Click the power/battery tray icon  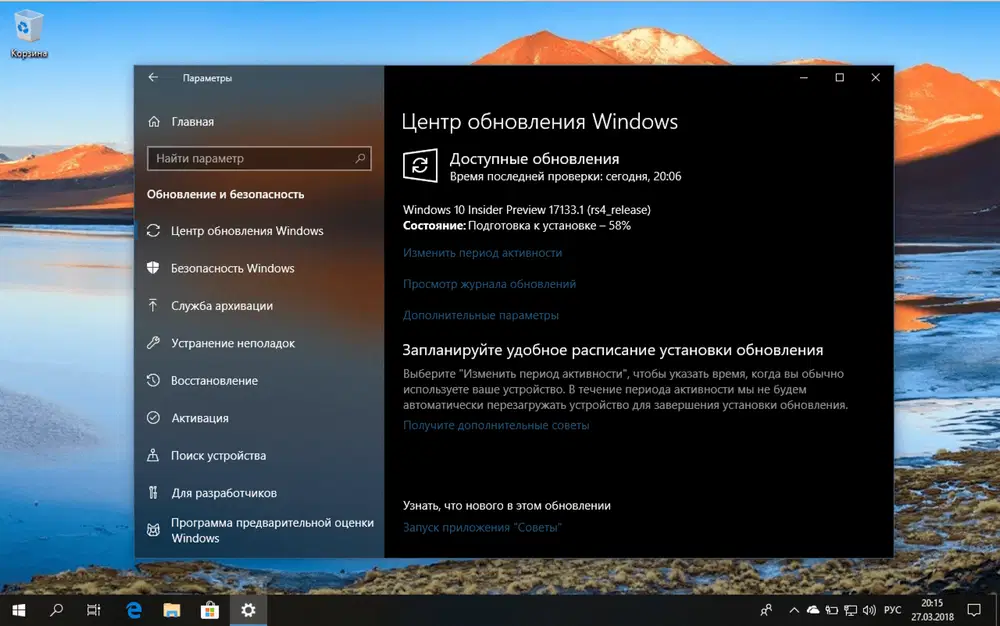click(832, 610)
